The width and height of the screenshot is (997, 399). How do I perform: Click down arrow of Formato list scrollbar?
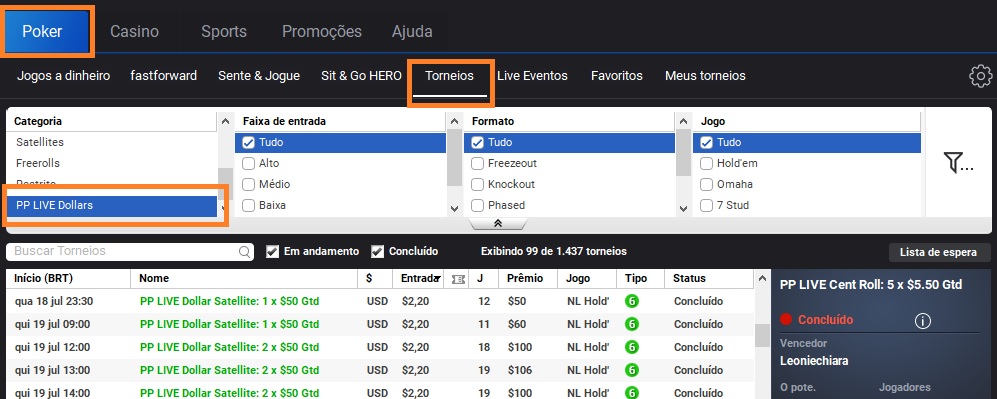coord(683,208)
